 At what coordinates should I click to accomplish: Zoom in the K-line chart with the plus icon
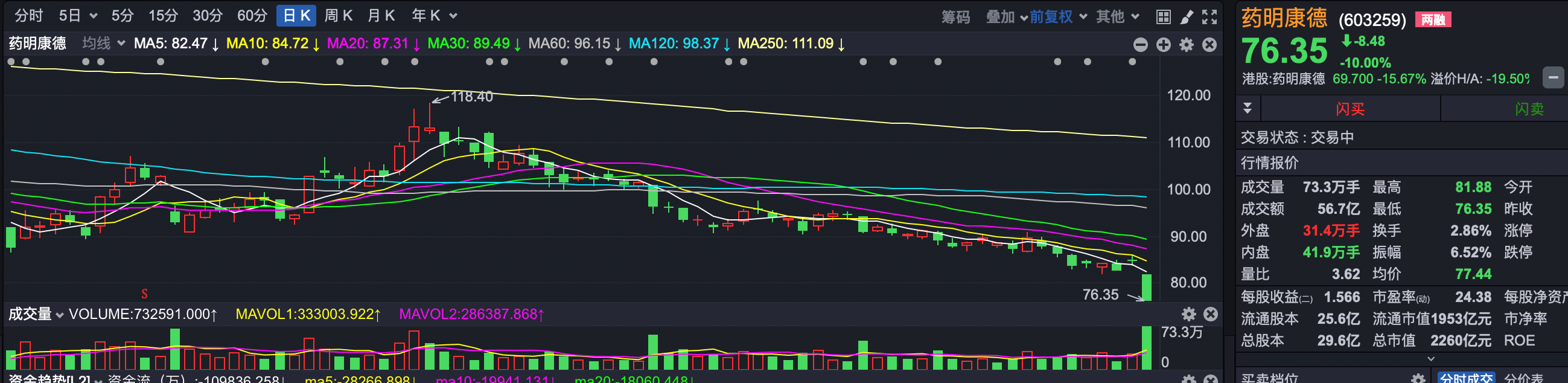(1163, 45)
